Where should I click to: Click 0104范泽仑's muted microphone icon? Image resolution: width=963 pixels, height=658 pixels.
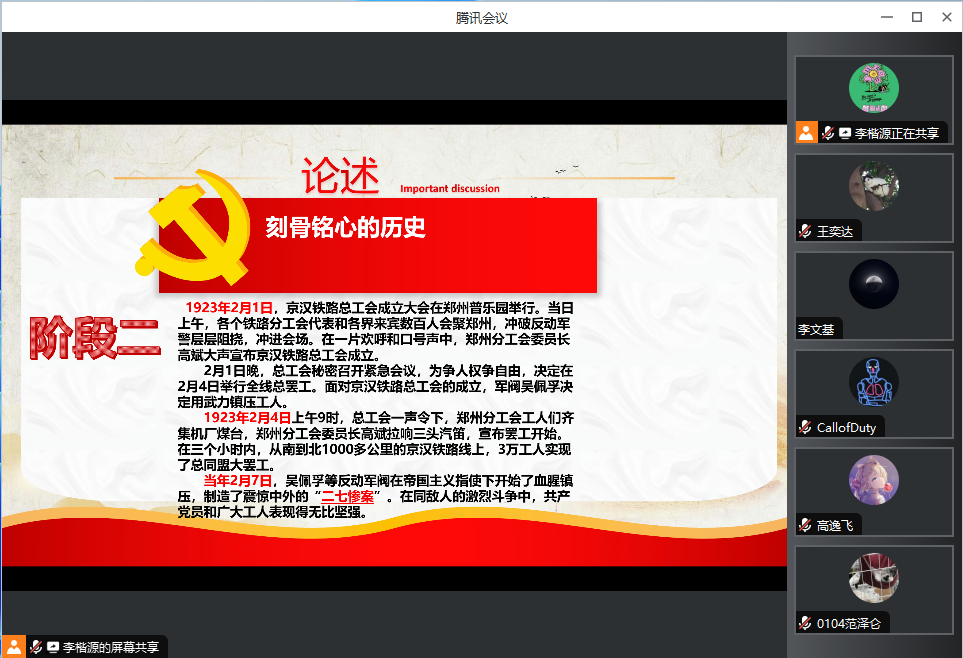click(x=805, y=623)
